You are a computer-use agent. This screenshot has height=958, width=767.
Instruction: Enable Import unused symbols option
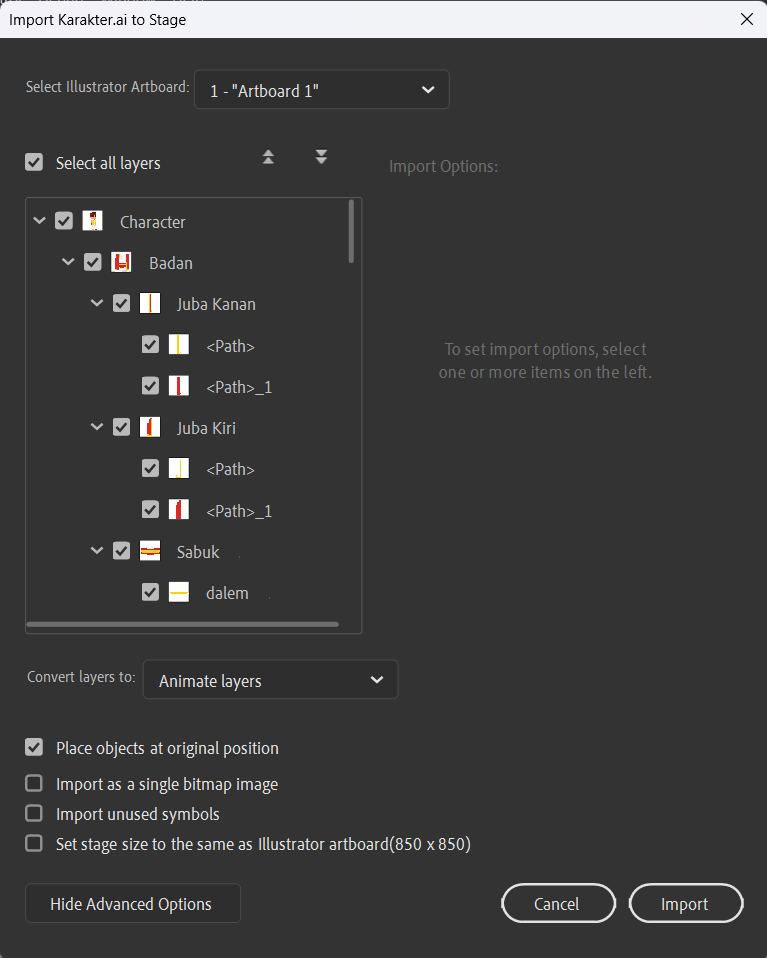coord(34,813)
